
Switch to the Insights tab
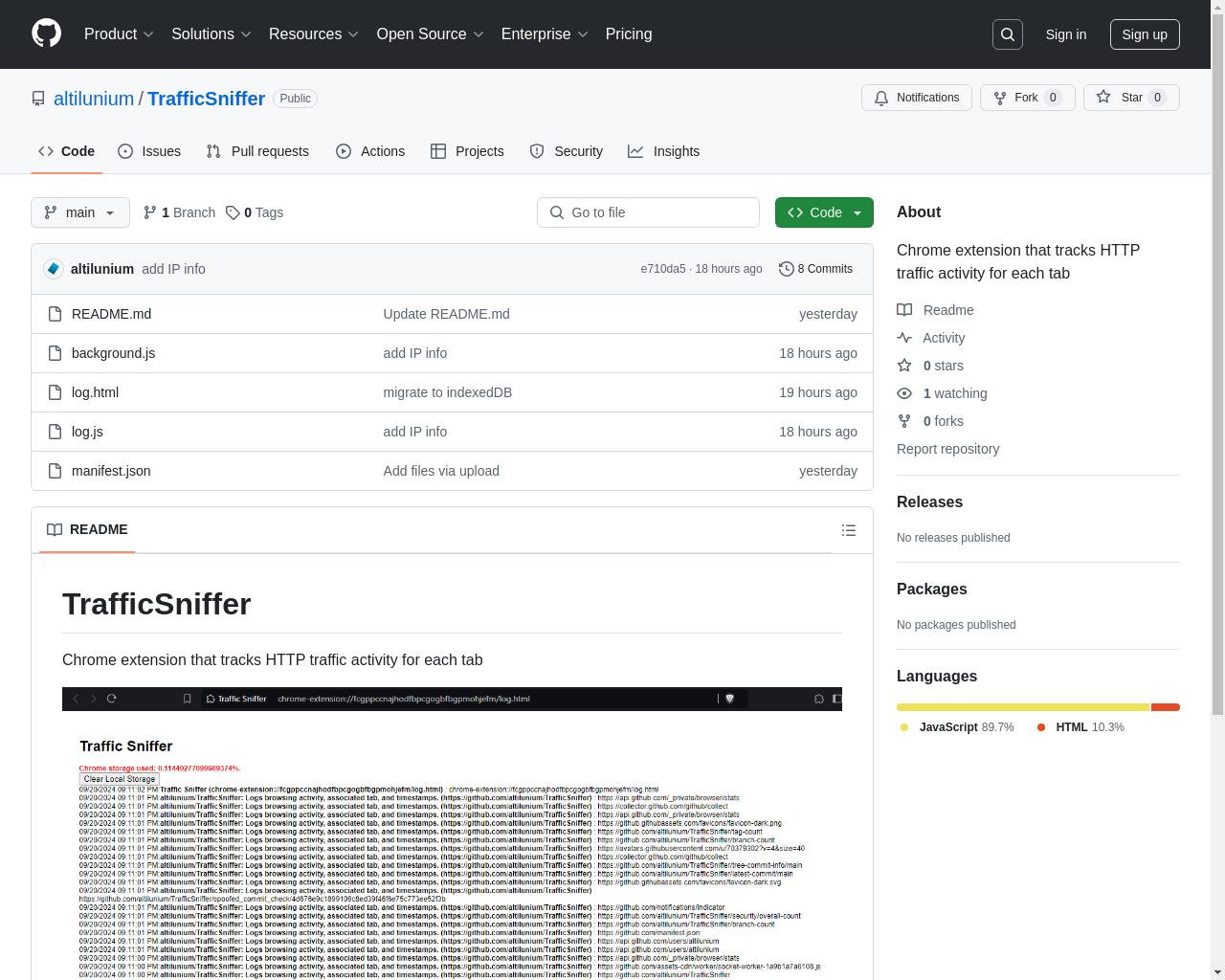(664, 151)
